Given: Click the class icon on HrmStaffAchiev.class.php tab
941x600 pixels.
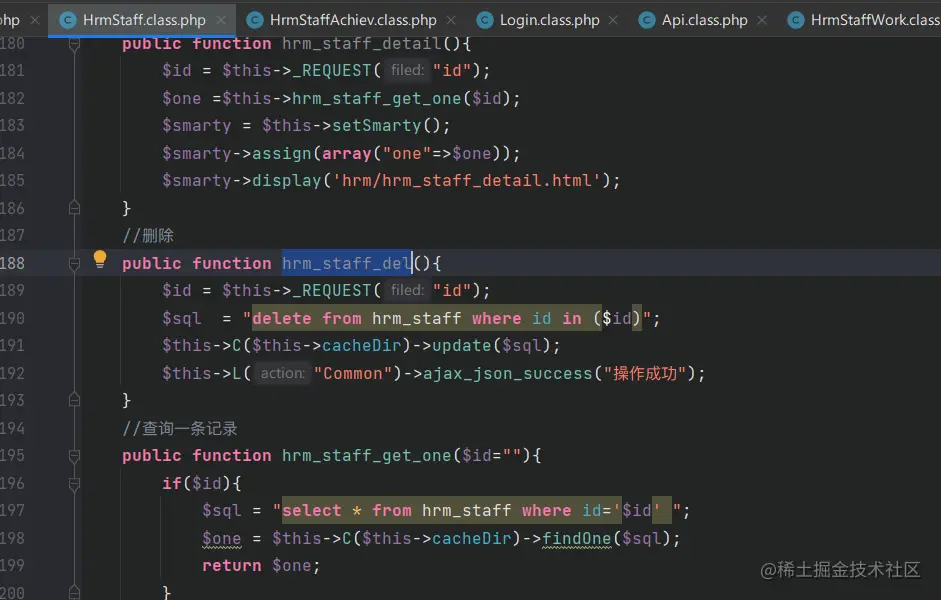Looking at the screenshot, I should click(x=255, y=20).
